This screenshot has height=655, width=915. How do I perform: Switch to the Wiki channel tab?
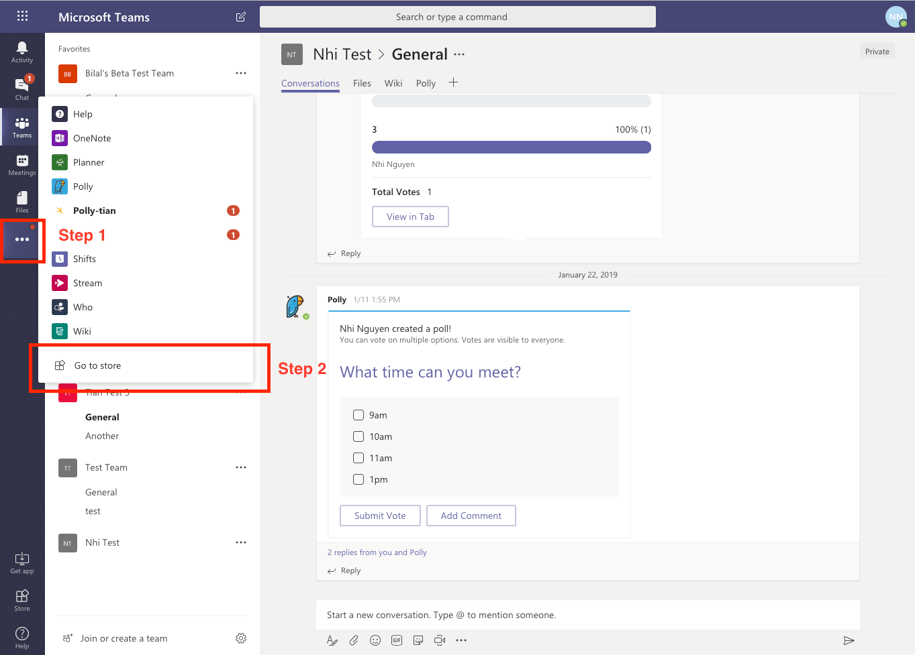pos(393,83)
